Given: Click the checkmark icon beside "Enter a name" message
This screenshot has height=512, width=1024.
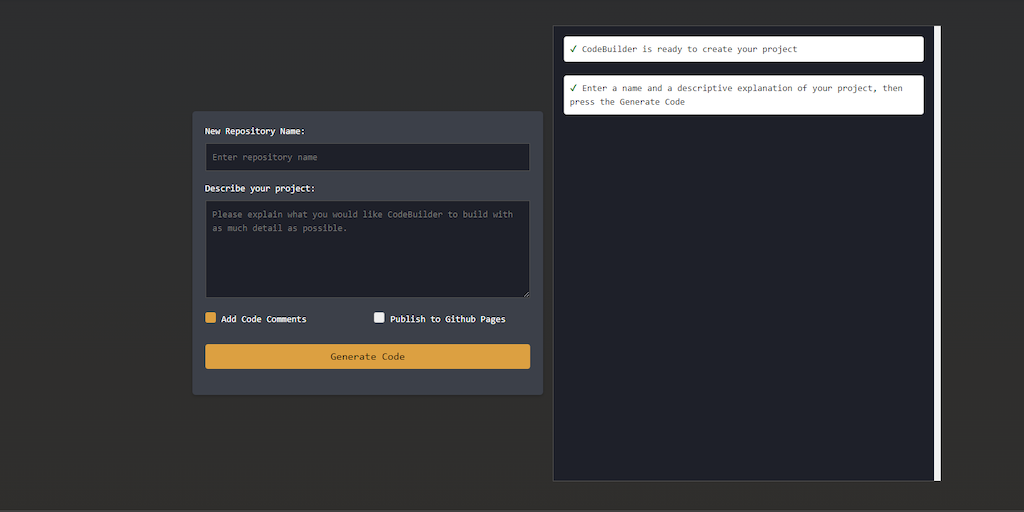Looking at the screenshot, I should tap(573, 88).
